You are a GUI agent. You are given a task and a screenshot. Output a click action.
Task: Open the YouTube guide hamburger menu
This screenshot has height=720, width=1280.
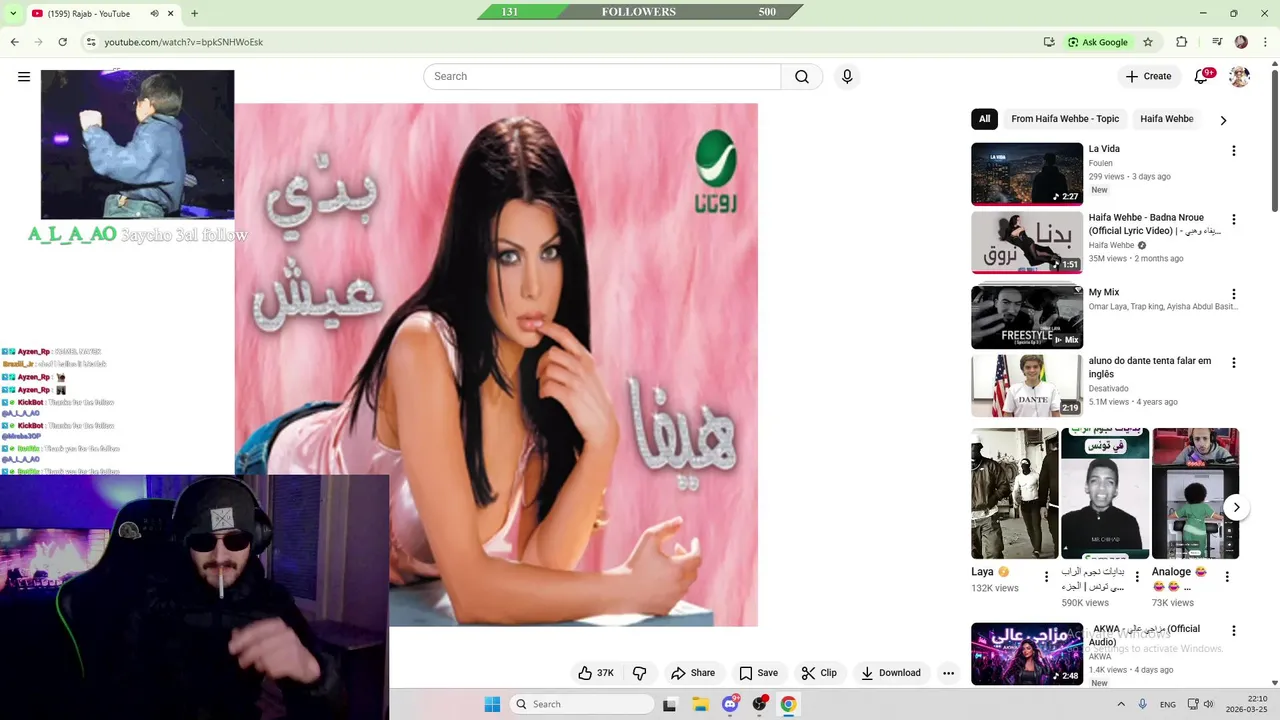(x=24, y=76)
